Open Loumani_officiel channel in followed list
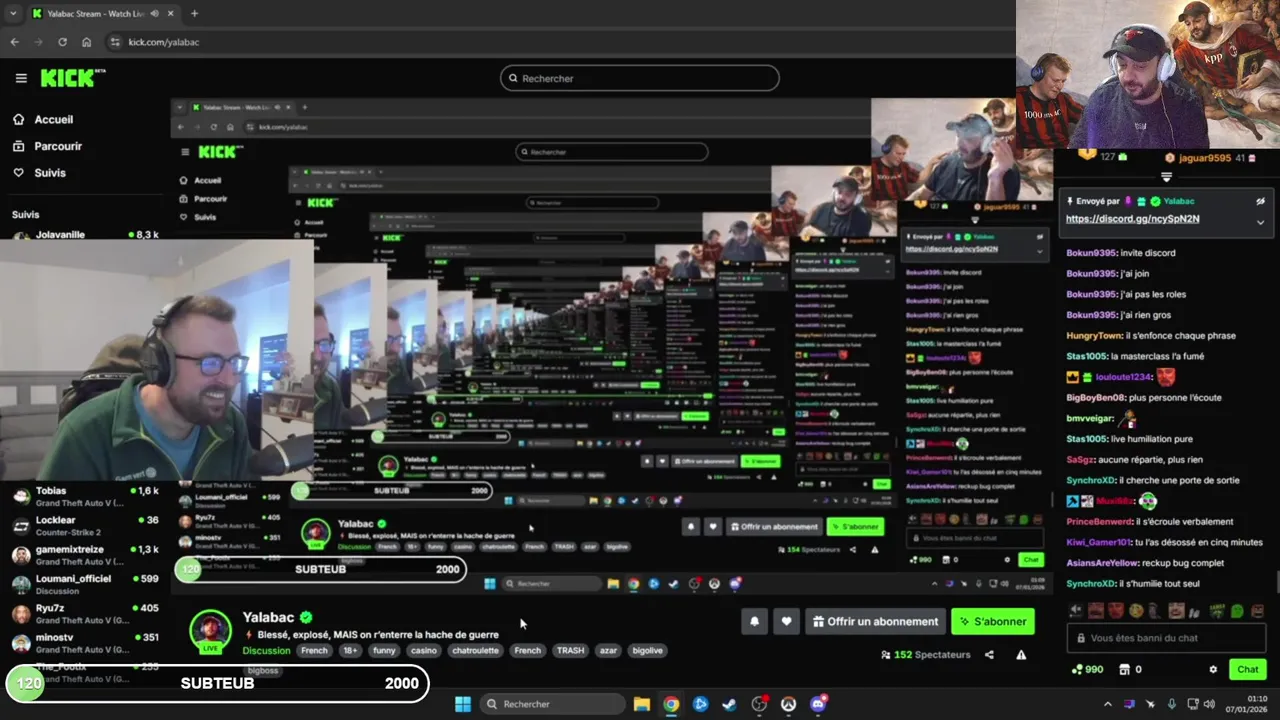Screen dimensions: 1280x720 84,584
